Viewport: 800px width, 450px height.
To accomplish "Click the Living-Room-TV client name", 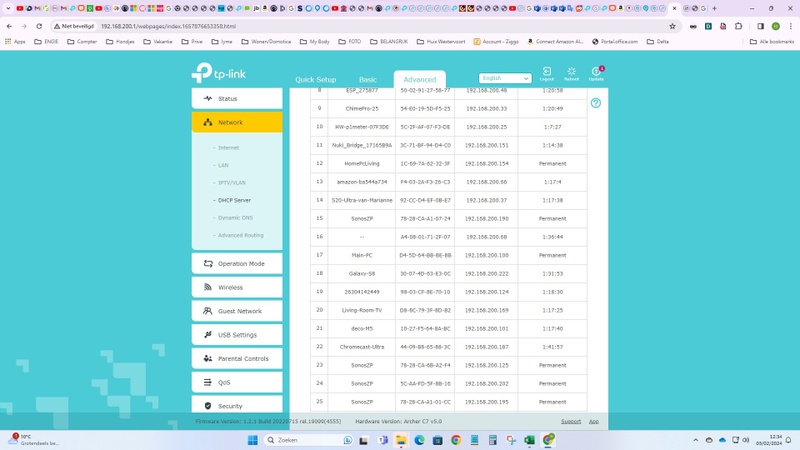I will coord(362,310).
